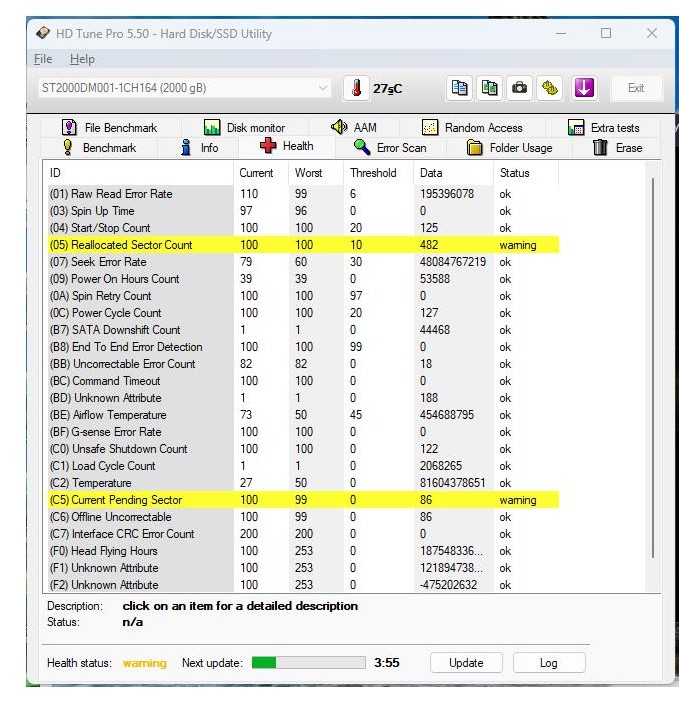Open the File menu
Viewport: 679px width, 708px height.
43,59
